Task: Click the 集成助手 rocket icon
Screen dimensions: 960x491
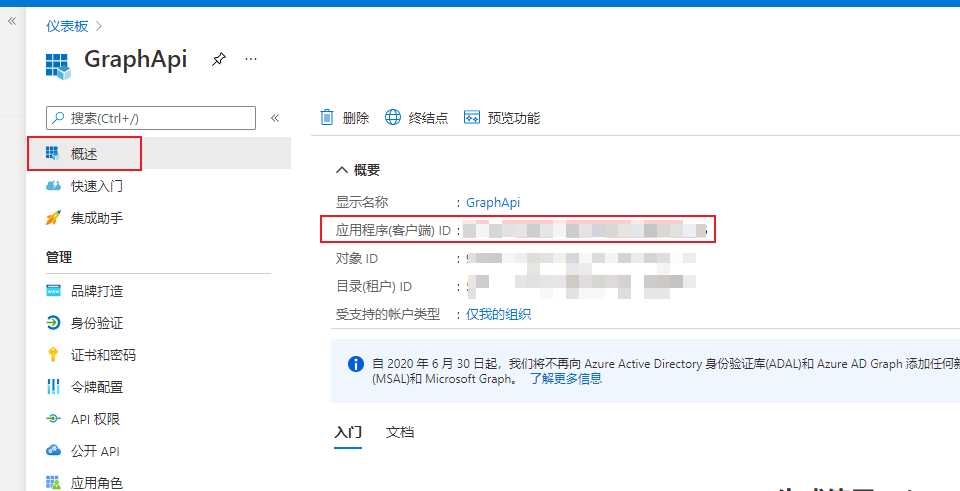Action: point(53,218)
